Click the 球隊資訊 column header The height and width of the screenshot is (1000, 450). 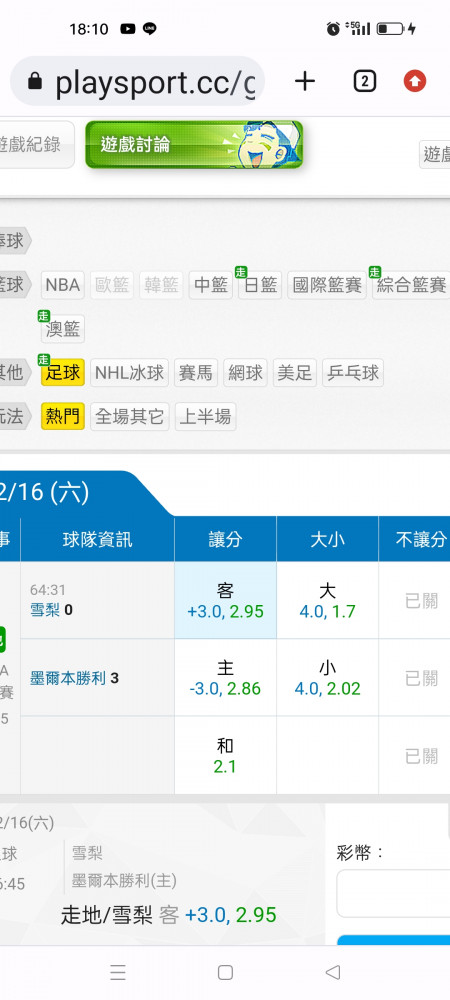tap(98, 540)
